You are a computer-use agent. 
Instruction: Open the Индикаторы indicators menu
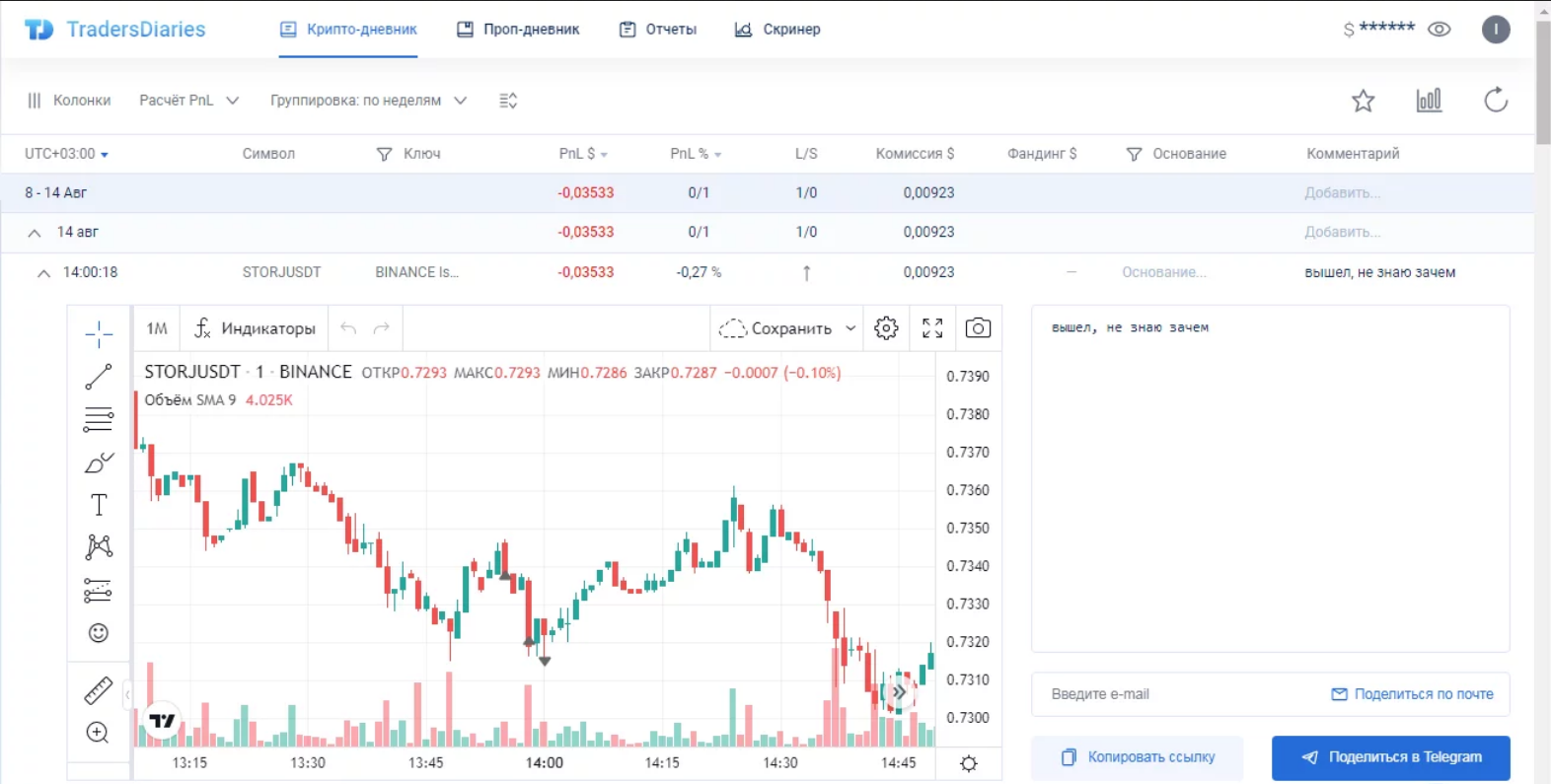pyautogui.click(x=256, y=328)
